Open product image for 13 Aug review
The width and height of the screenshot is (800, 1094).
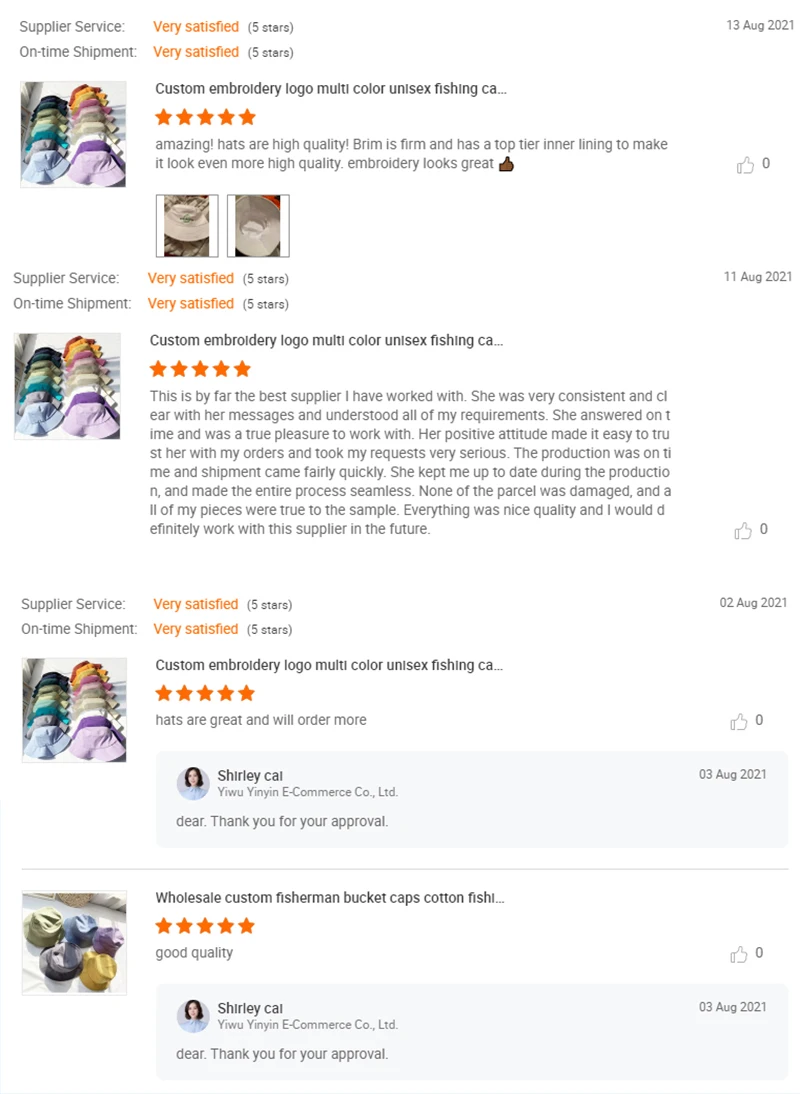pyautogui.click(x=73, y=134)
